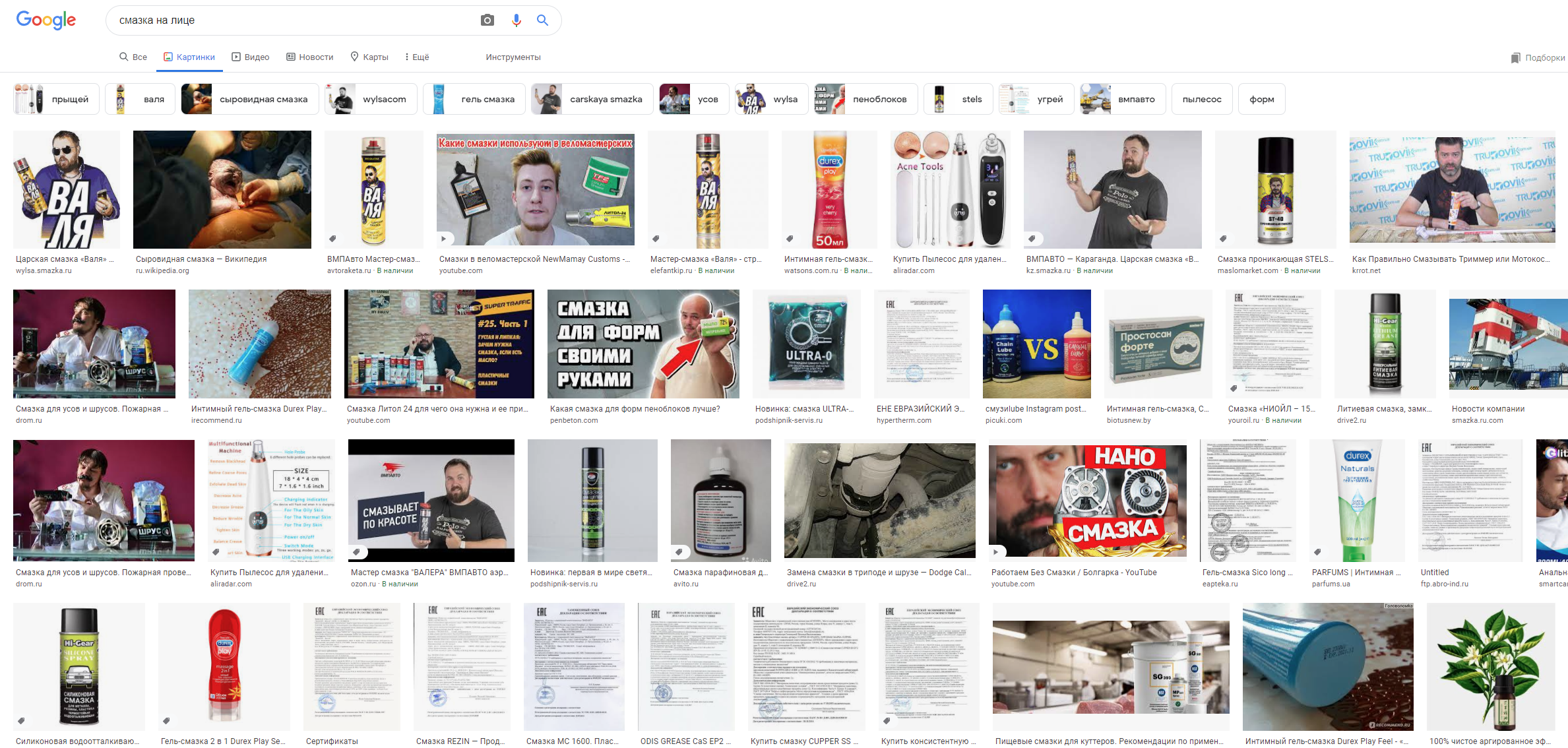1568x748 pixels.
Task: Open the 'Простосан форте' image
Action: coord(1158,344)
